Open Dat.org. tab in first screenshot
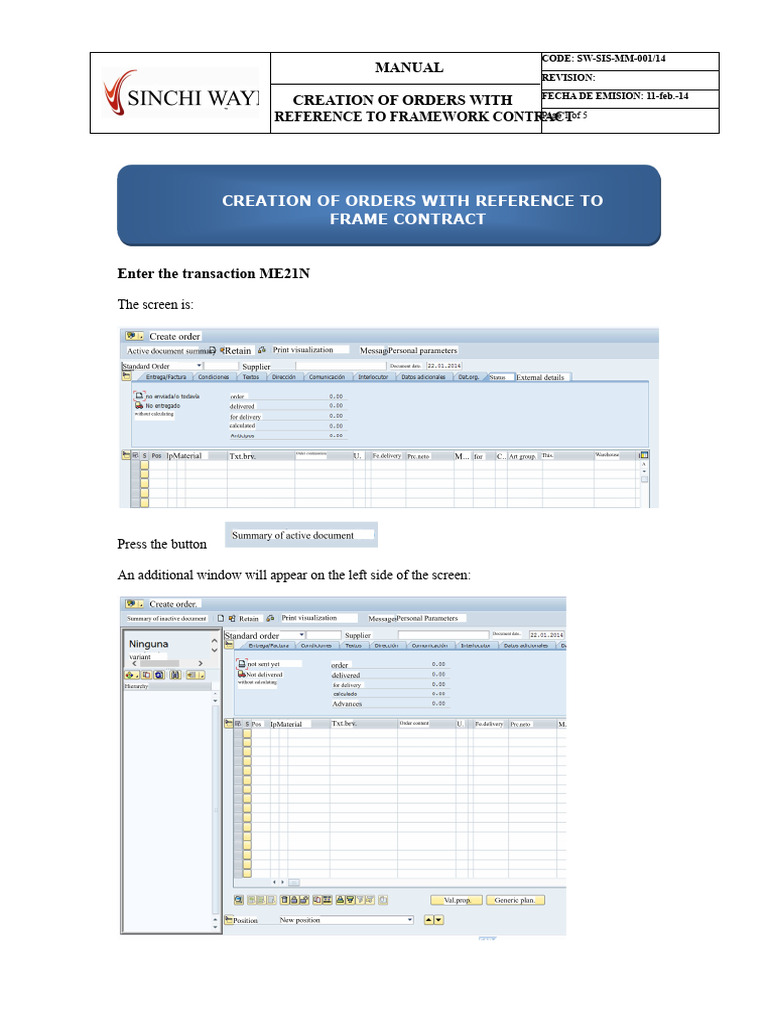The width and height of the screenshot is (768, 1024). point(468,377)
